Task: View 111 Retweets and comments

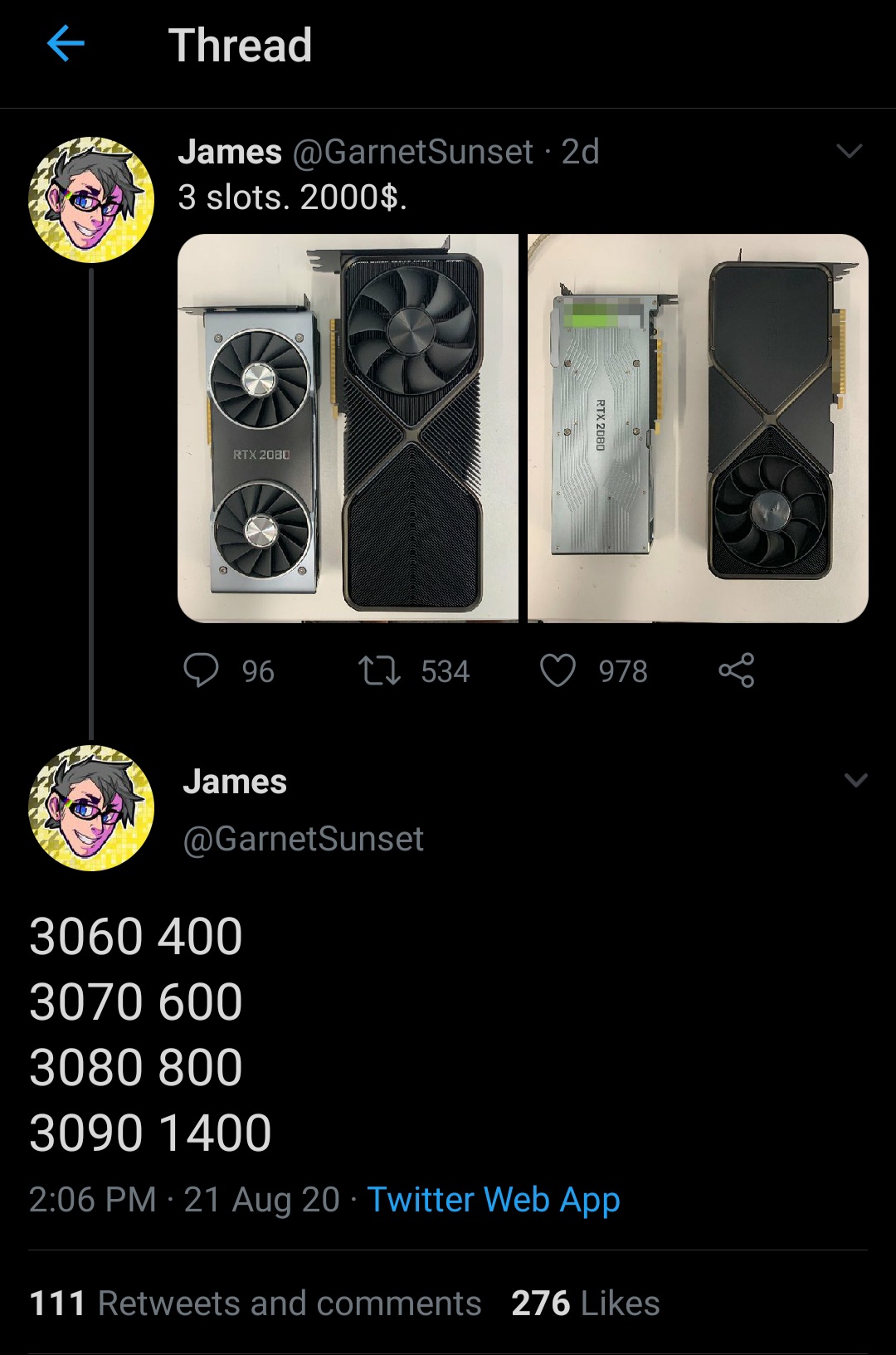Action: click(256, 1304)
